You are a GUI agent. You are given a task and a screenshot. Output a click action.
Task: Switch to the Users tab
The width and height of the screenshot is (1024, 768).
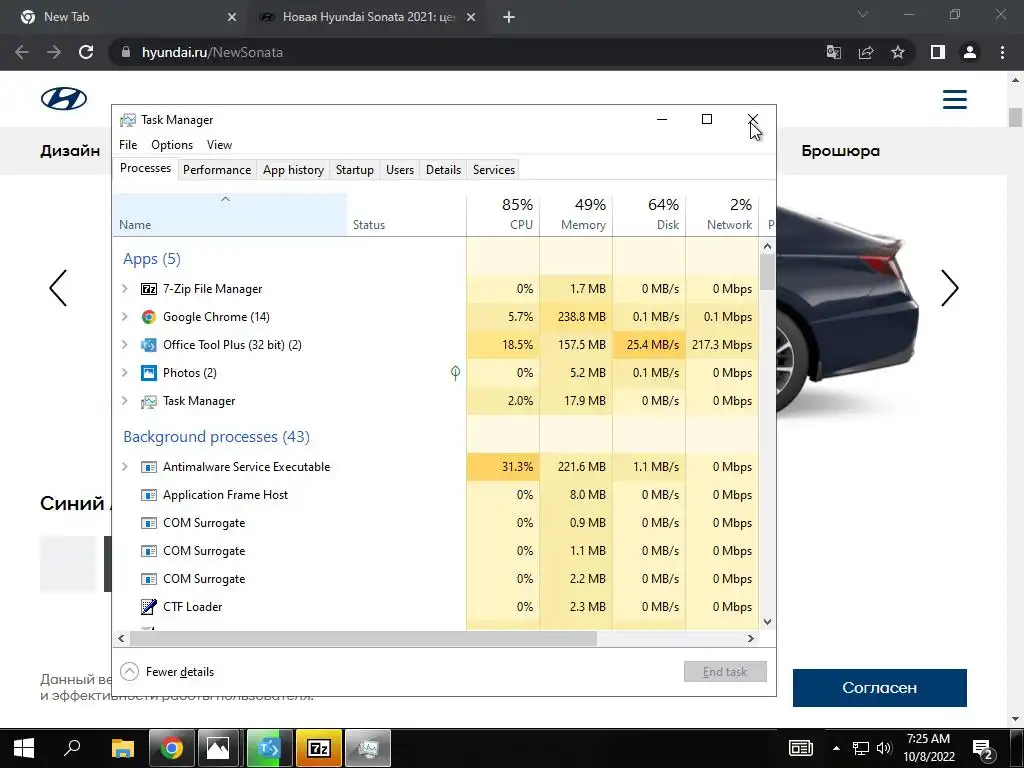(x=400, y=170)
